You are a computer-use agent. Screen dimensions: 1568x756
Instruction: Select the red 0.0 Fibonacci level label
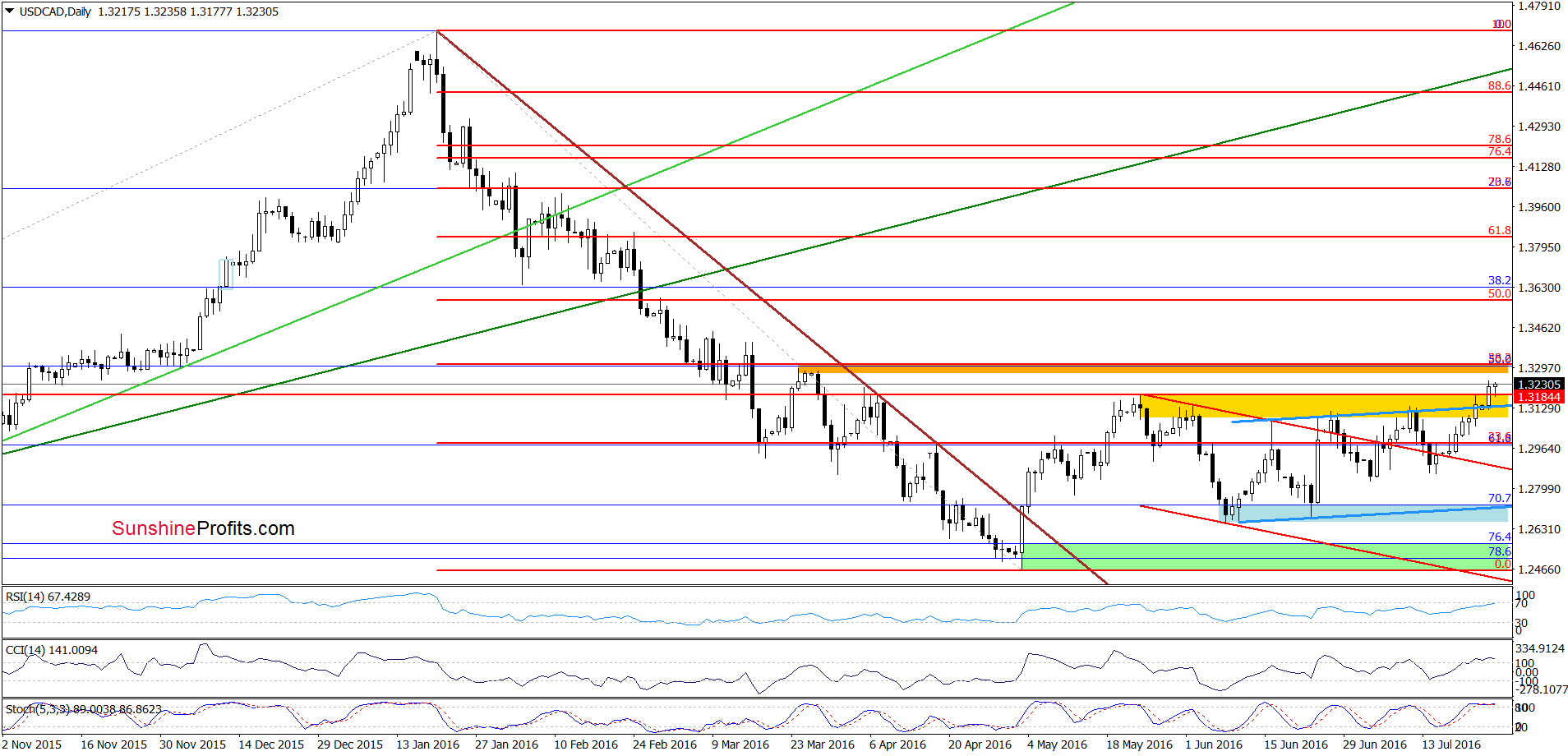[x=1502, y=564]
